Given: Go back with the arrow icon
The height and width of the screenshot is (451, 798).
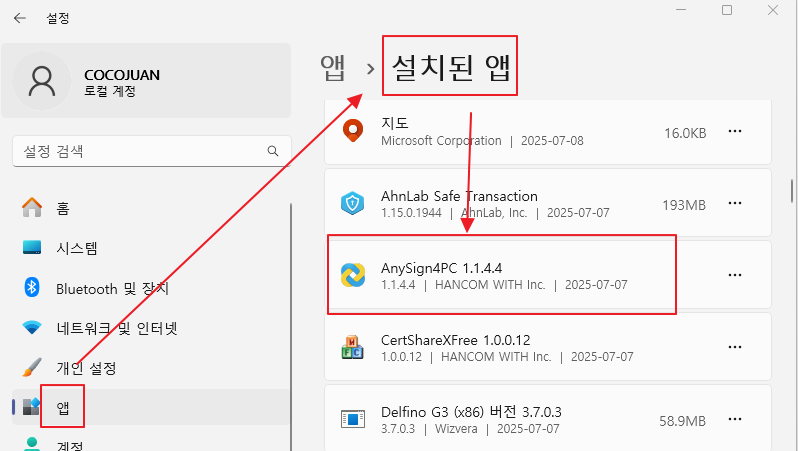Looking at the screenshot, I should pos(20,18).
